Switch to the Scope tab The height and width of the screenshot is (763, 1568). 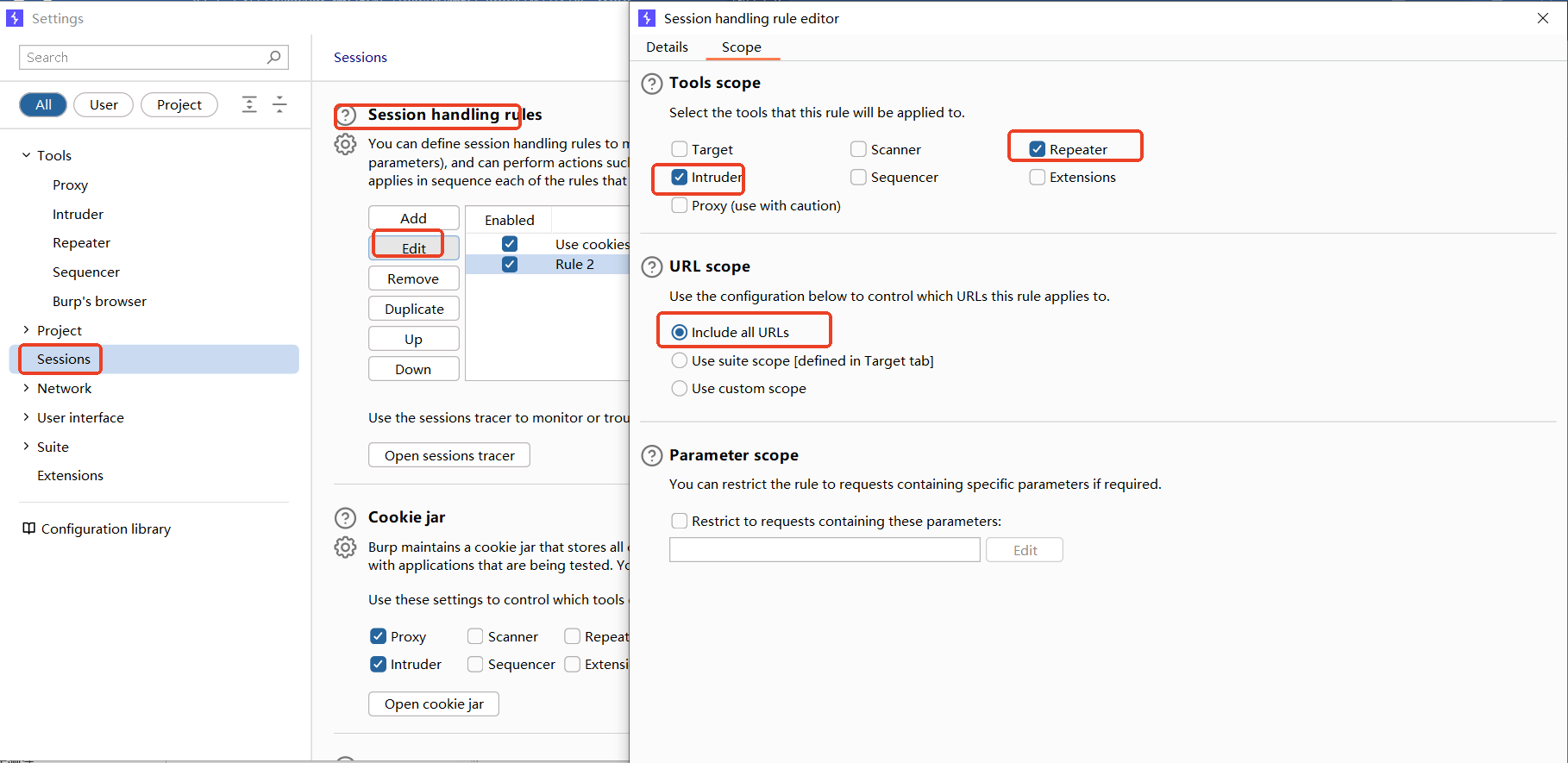tap(742, 47)
